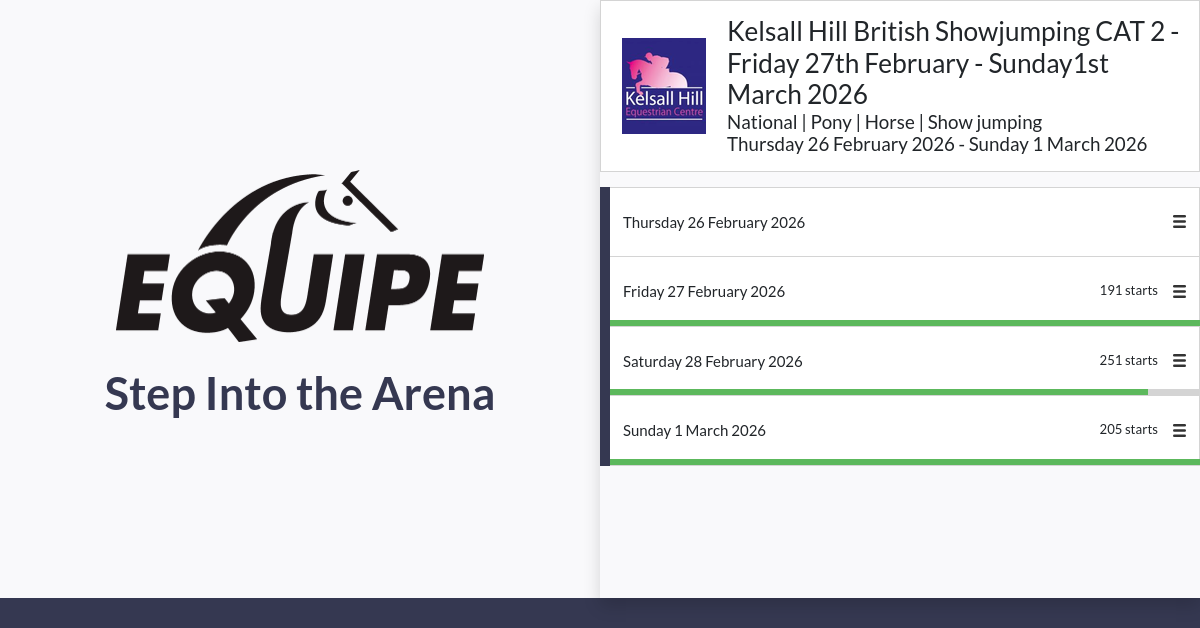Expand the Thursday 26 February 2026 row

coord(714,222)
